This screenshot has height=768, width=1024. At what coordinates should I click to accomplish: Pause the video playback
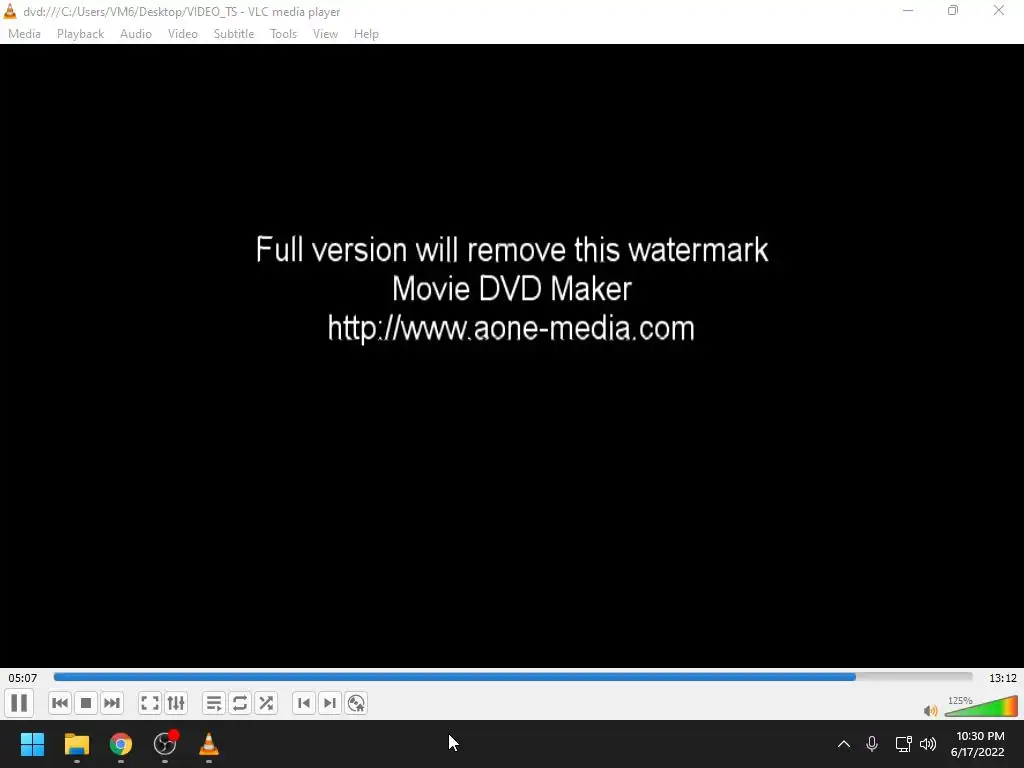[x=19, y=703]
